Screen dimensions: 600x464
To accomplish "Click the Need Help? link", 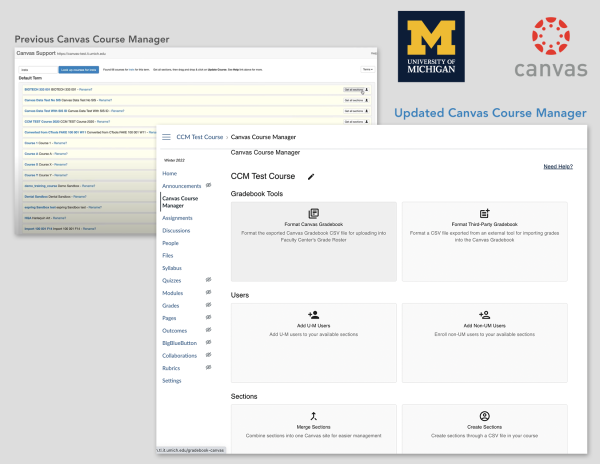I will (558, 166).
